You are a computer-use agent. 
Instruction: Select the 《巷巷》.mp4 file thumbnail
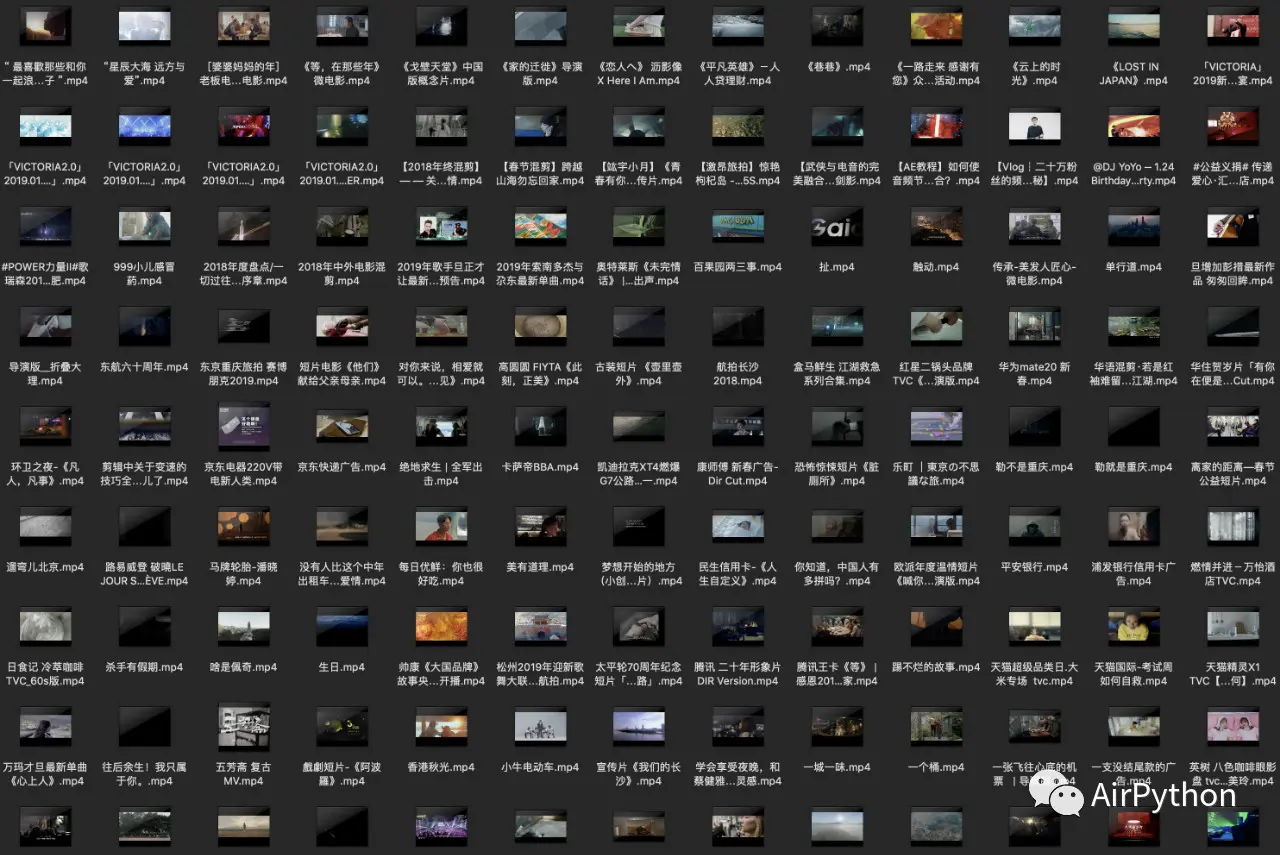point(837,26)
